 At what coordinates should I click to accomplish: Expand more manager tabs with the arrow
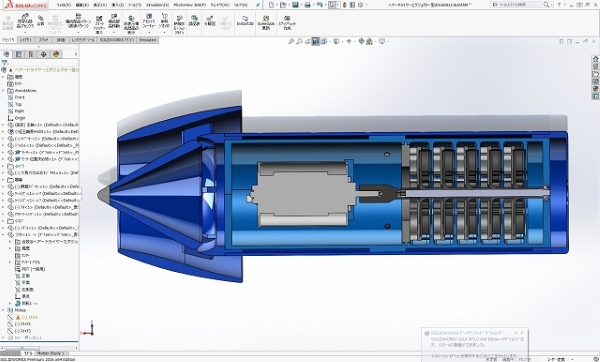pos(76,54)
